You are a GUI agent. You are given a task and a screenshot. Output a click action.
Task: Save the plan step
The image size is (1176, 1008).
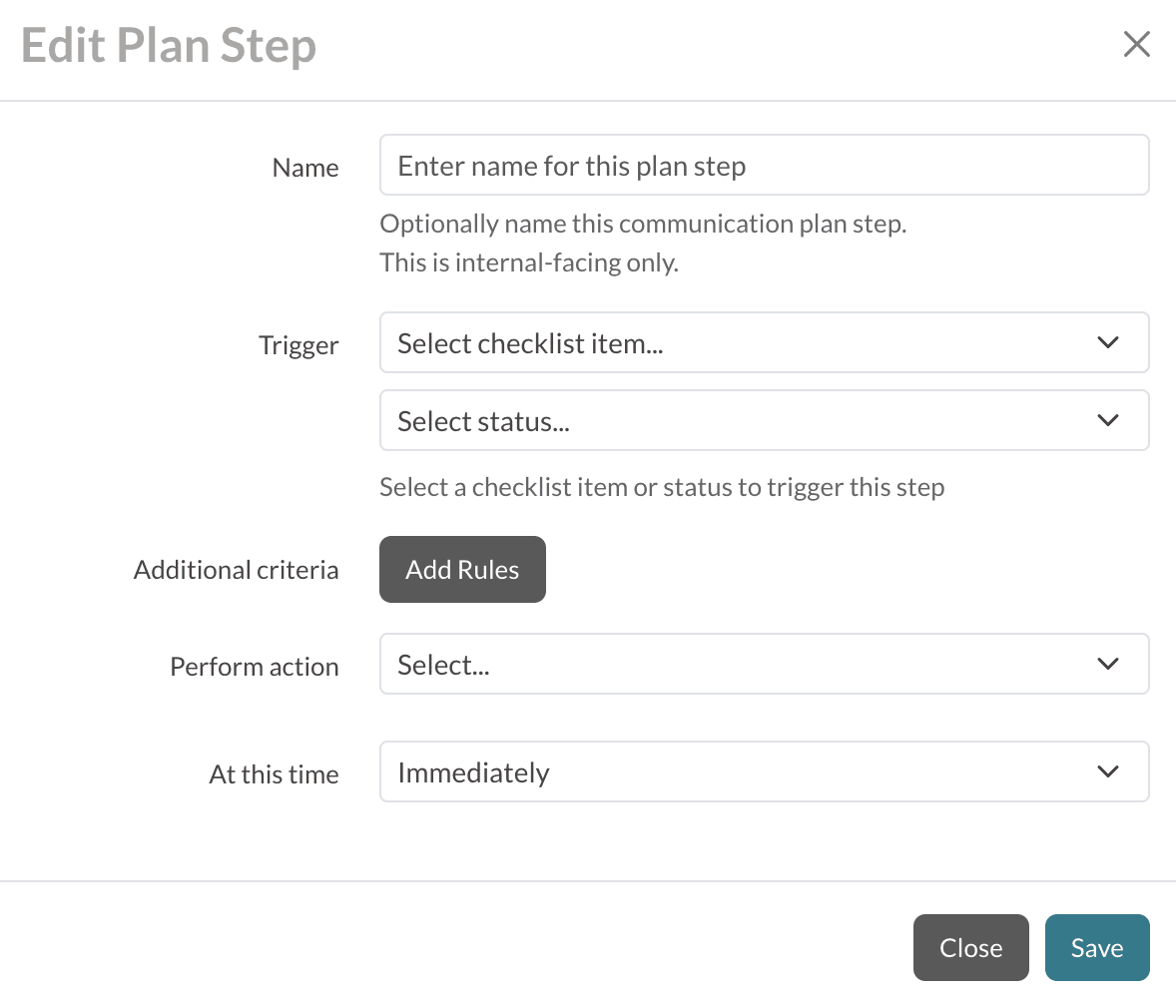(x=1096, y=948)
